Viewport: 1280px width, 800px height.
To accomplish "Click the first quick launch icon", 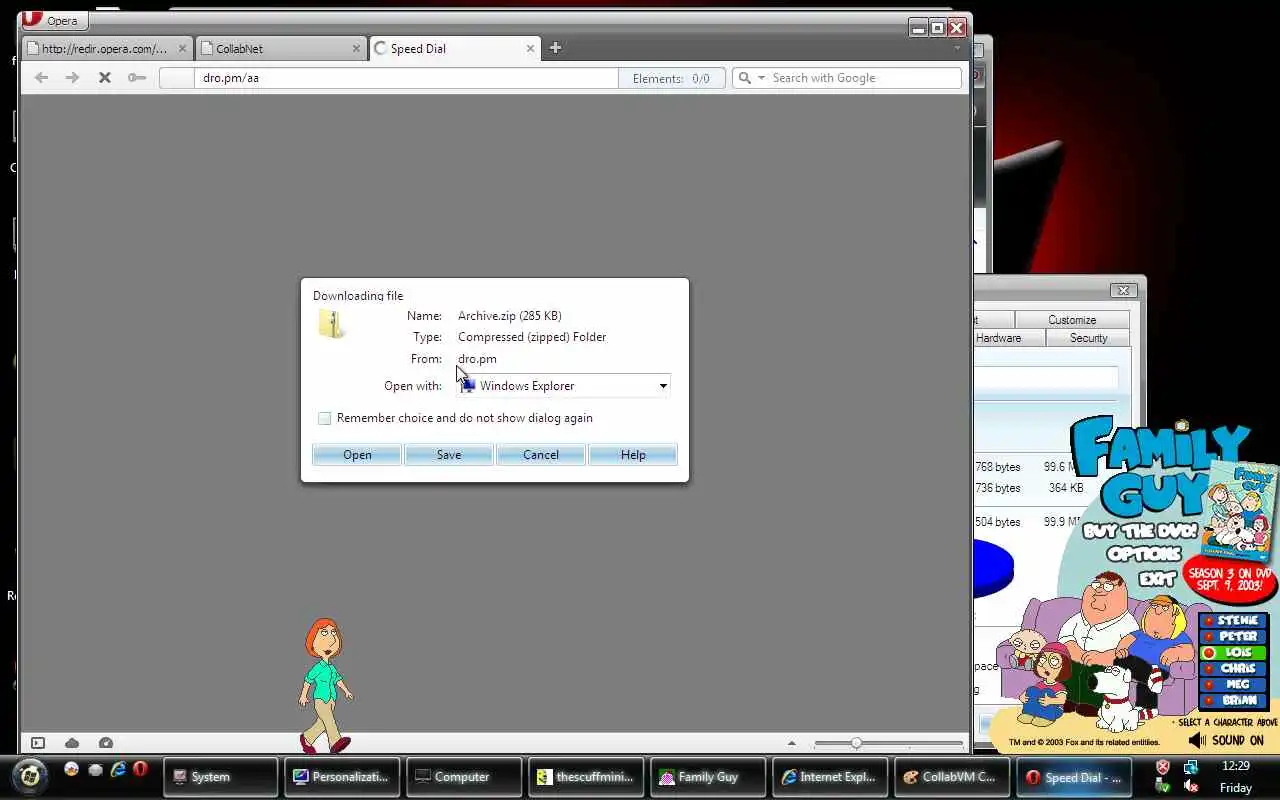I will pyautogui.click(x=71, y=770).
